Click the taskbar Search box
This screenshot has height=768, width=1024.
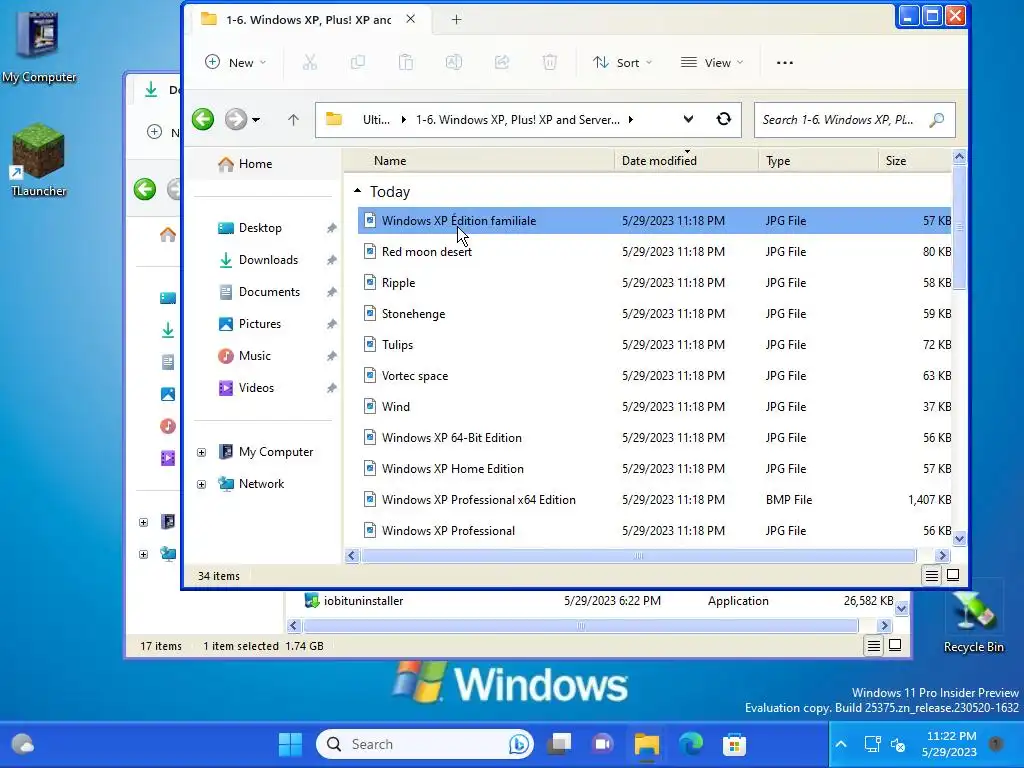(x=425, y=744)
